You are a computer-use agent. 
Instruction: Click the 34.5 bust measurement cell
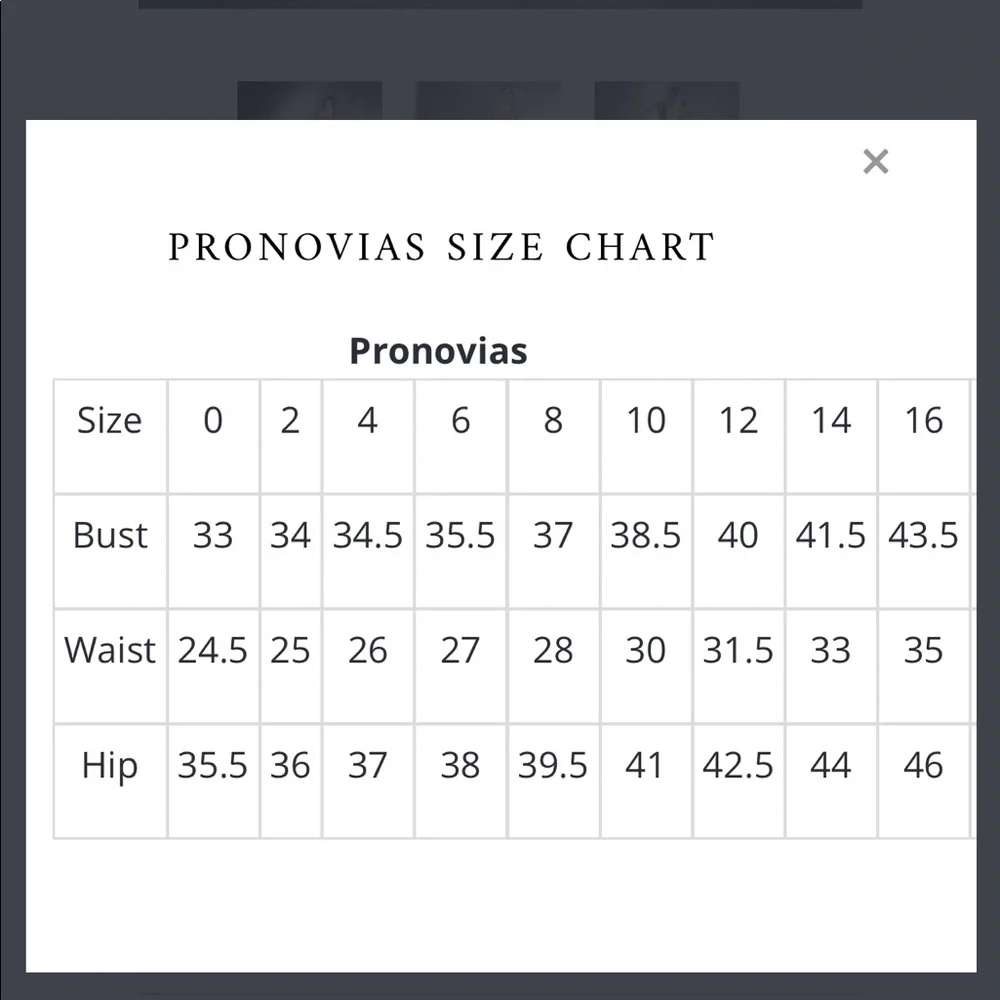pos(368,536)
